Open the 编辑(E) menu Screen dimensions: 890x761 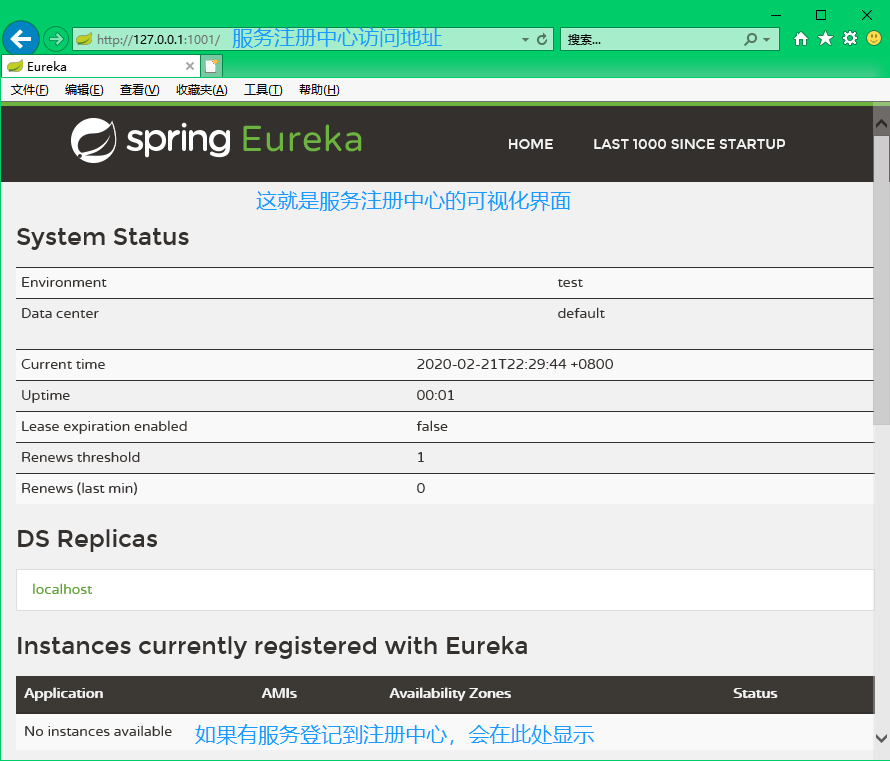click(x=84, y=90)
